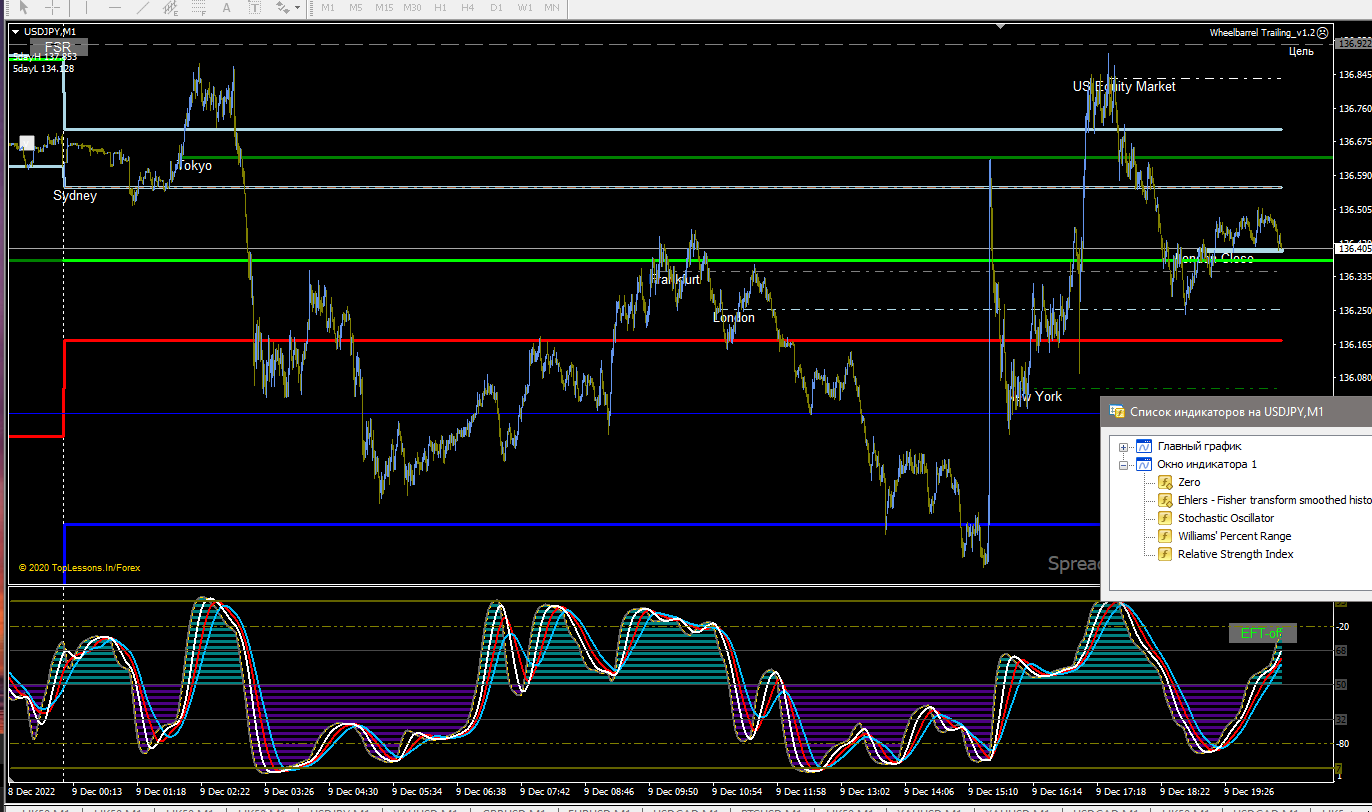Click price scale value 136.845
The height and width of the screenshot is (812, 1372).
pyautogui.click(x=1353, y=75)
